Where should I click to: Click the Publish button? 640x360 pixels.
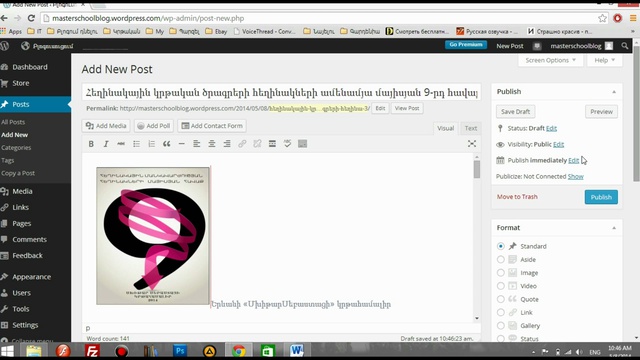pos(601,197)
